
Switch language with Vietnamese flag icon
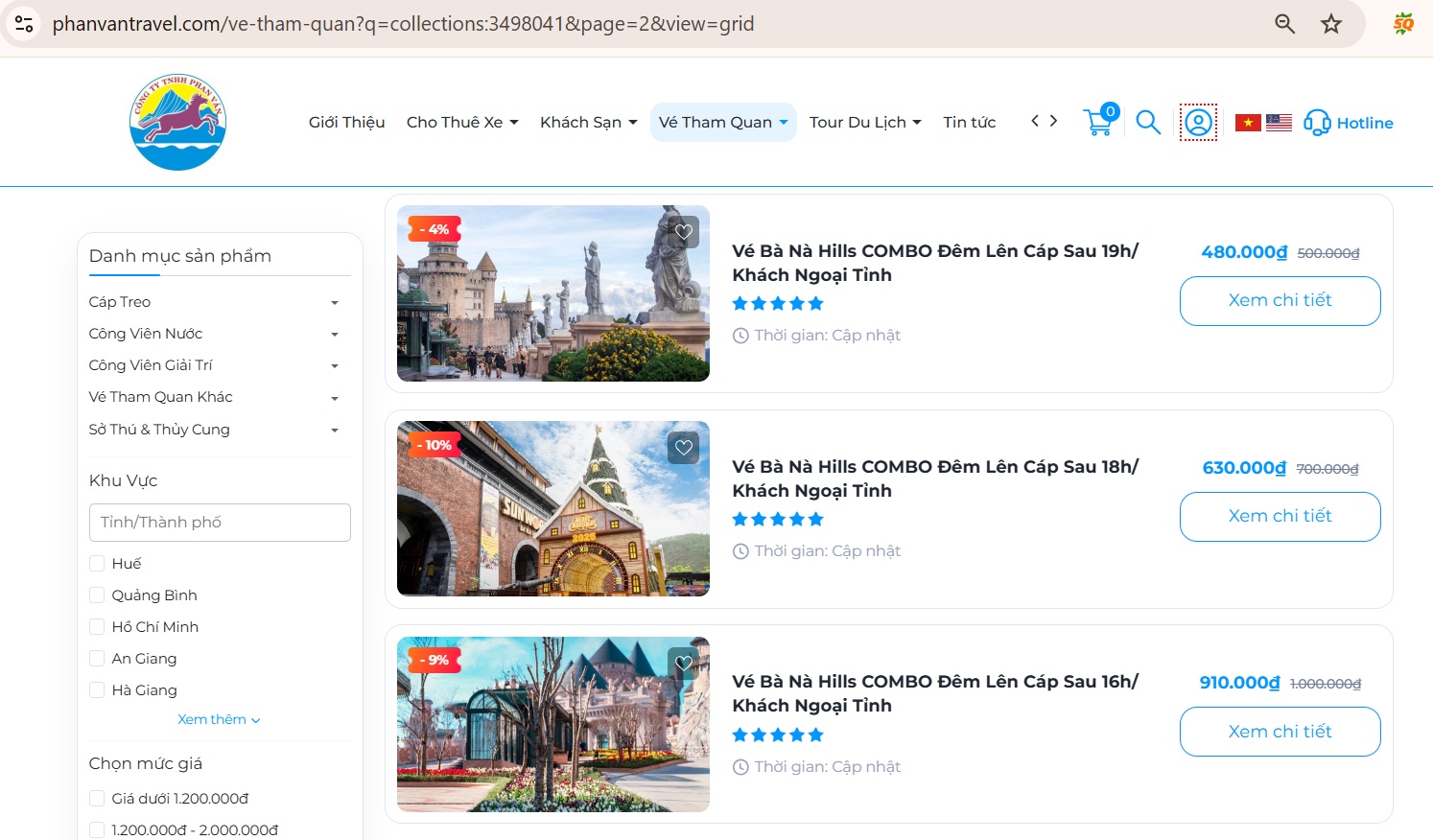(x=1248, y=123)
